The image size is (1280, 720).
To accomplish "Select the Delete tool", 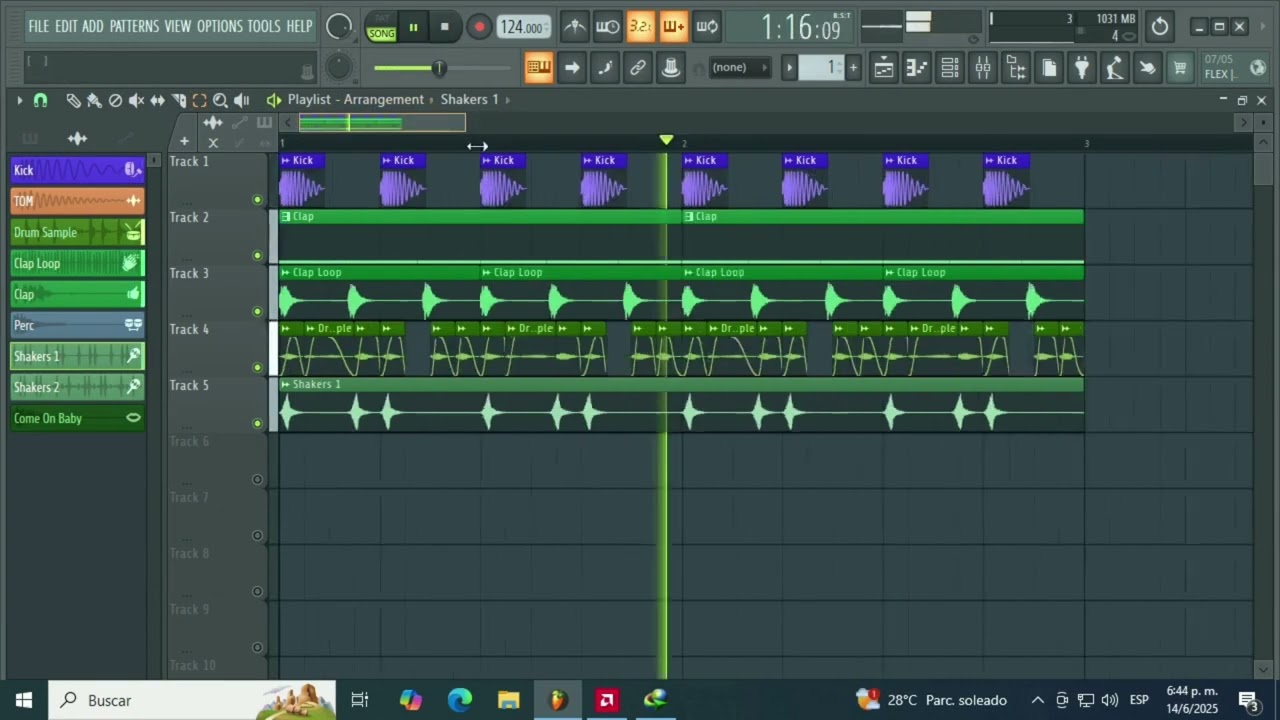I will point(115,100).
